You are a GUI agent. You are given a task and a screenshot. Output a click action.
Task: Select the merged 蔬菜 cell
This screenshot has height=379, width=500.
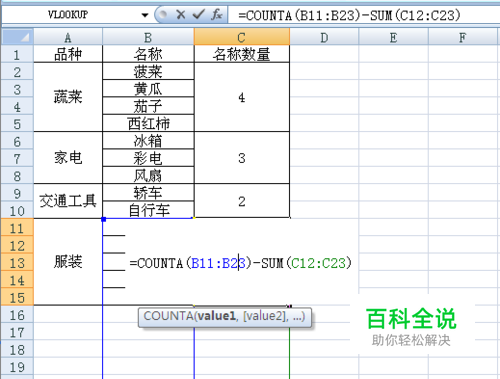68,97
